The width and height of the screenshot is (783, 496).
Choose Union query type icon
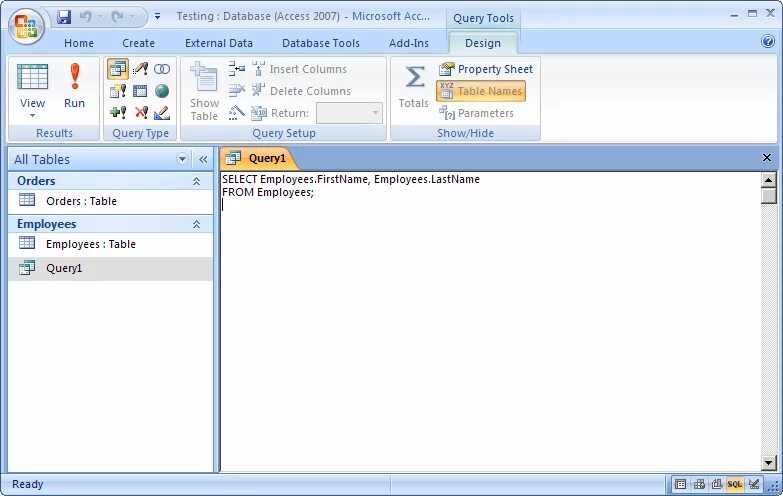pos(162,69)
